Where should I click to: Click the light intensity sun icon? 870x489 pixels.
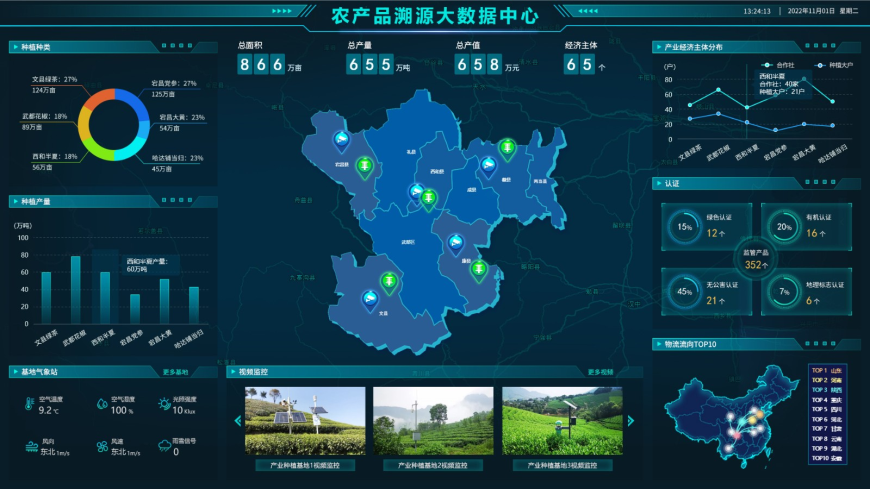162,404
